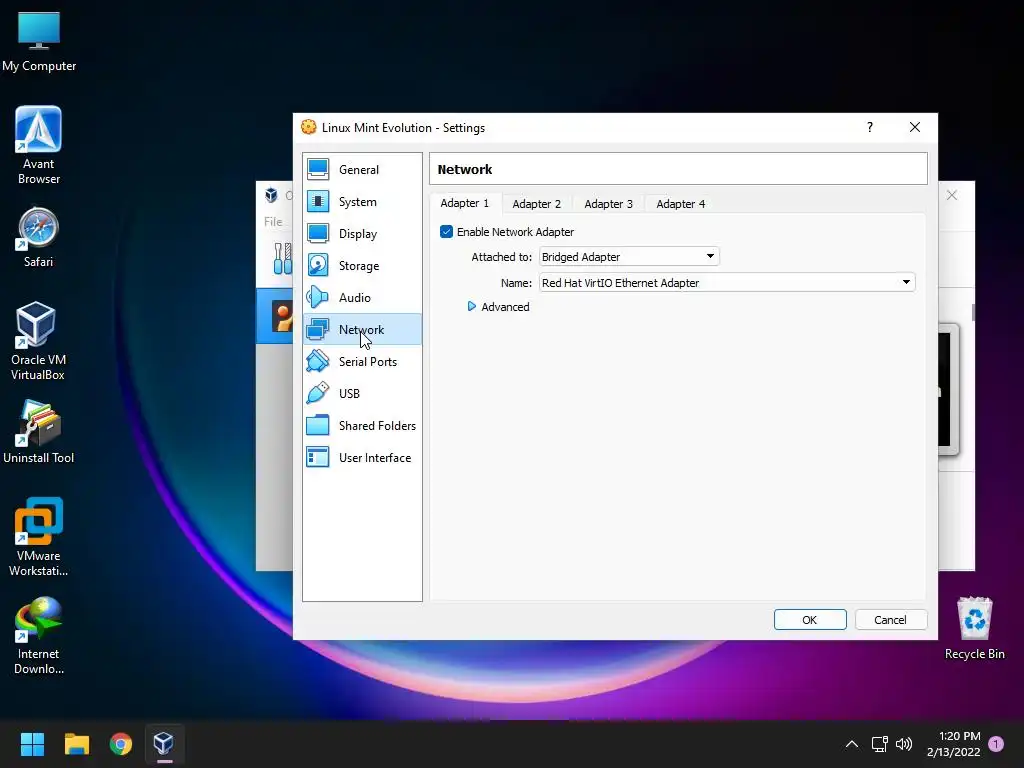Image resolution: width=1024 pixels, height=768 pixels.
Task: Click the network status tray icon
Action: click(880, 744)
